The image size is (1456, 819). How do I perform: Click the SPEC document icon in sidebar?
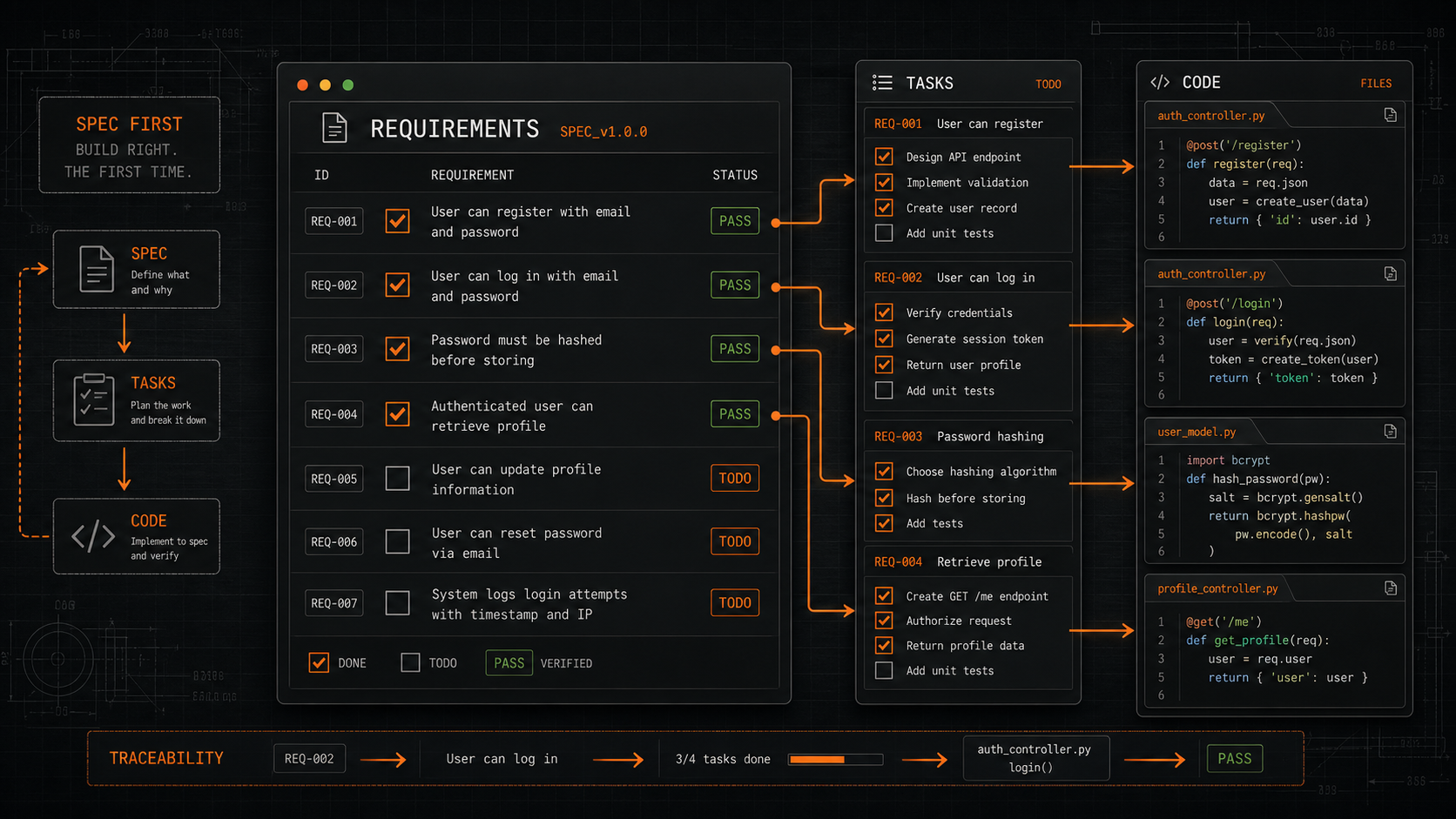tap(97, 269)
